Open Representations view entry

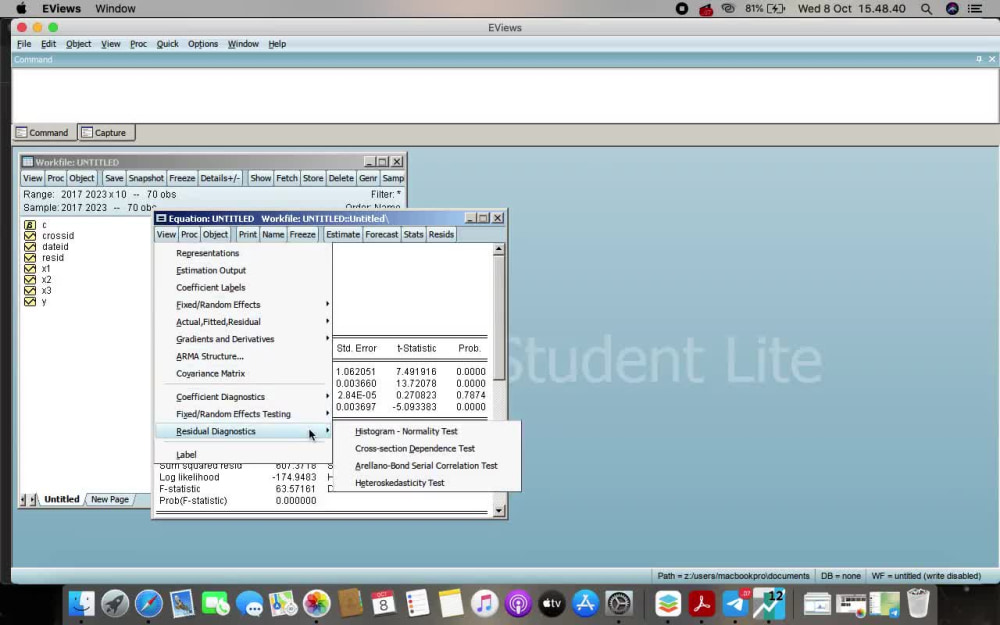[x=207, y=253]
